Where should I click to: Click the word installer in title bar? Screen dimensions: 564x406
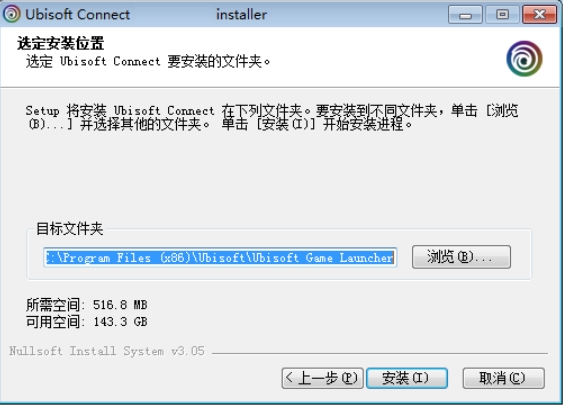tap(241, 14)
